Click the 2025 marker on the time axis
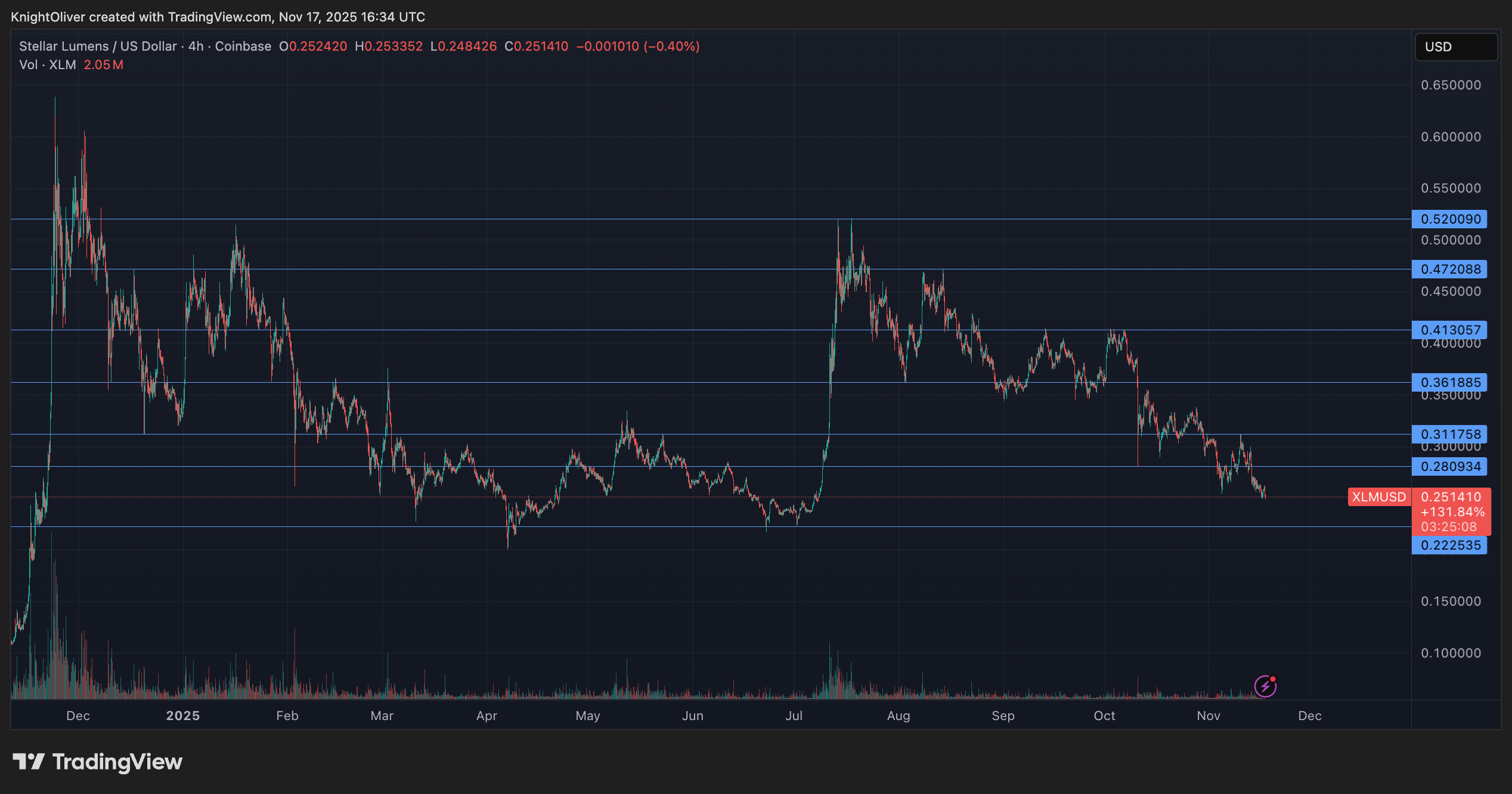The width and height of the screenshot is (1512, 794). pyautogui.click(x=182, y=716)
